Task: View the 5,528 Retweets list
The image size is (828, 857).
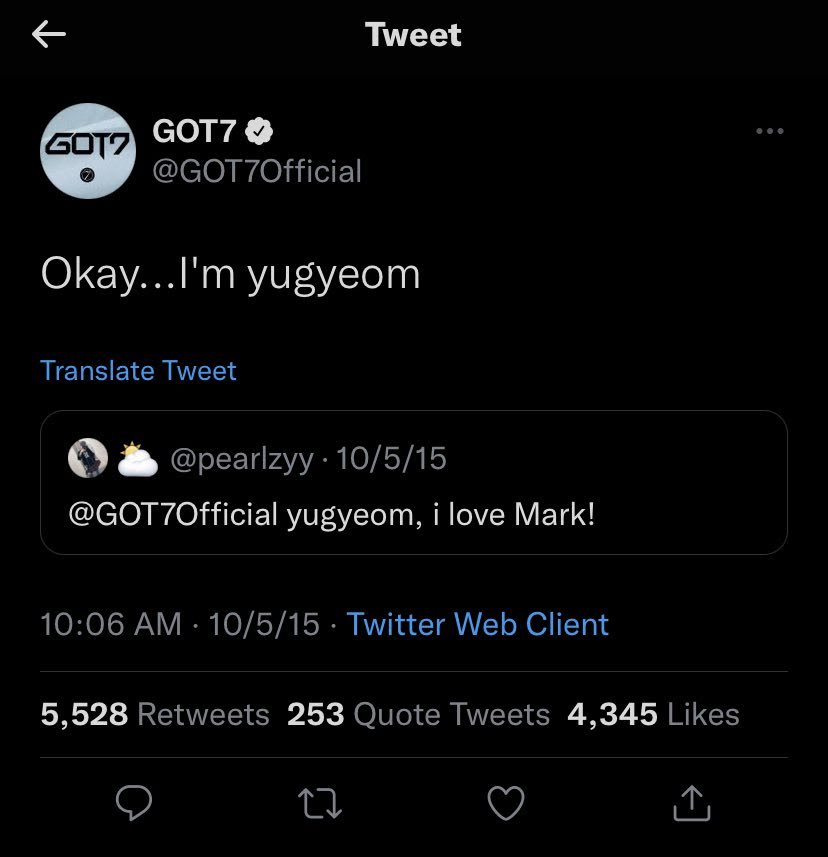Action: pos(155,714)
